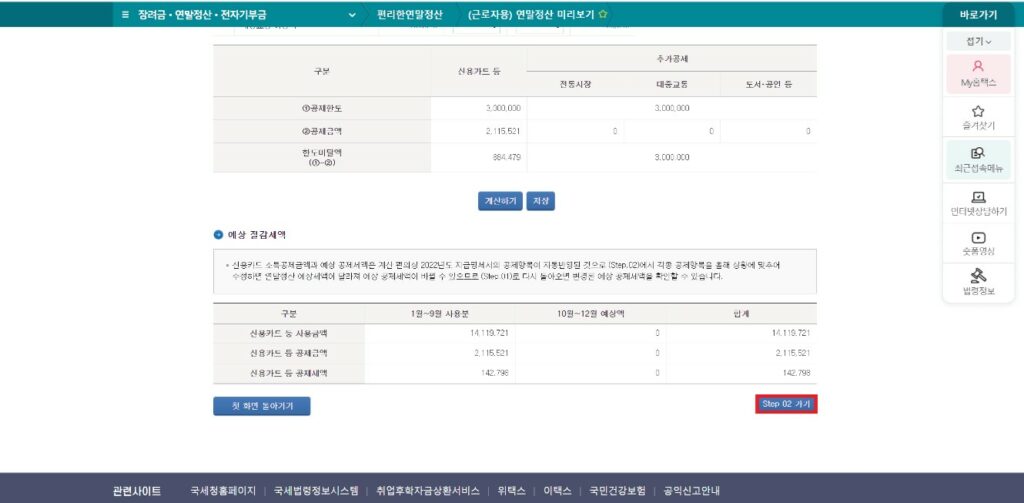This screenshot has height=503, width=1024.
Task: Click the 법령정보 gavel icon
Action: pyautogui.click(x=978, y=275)
